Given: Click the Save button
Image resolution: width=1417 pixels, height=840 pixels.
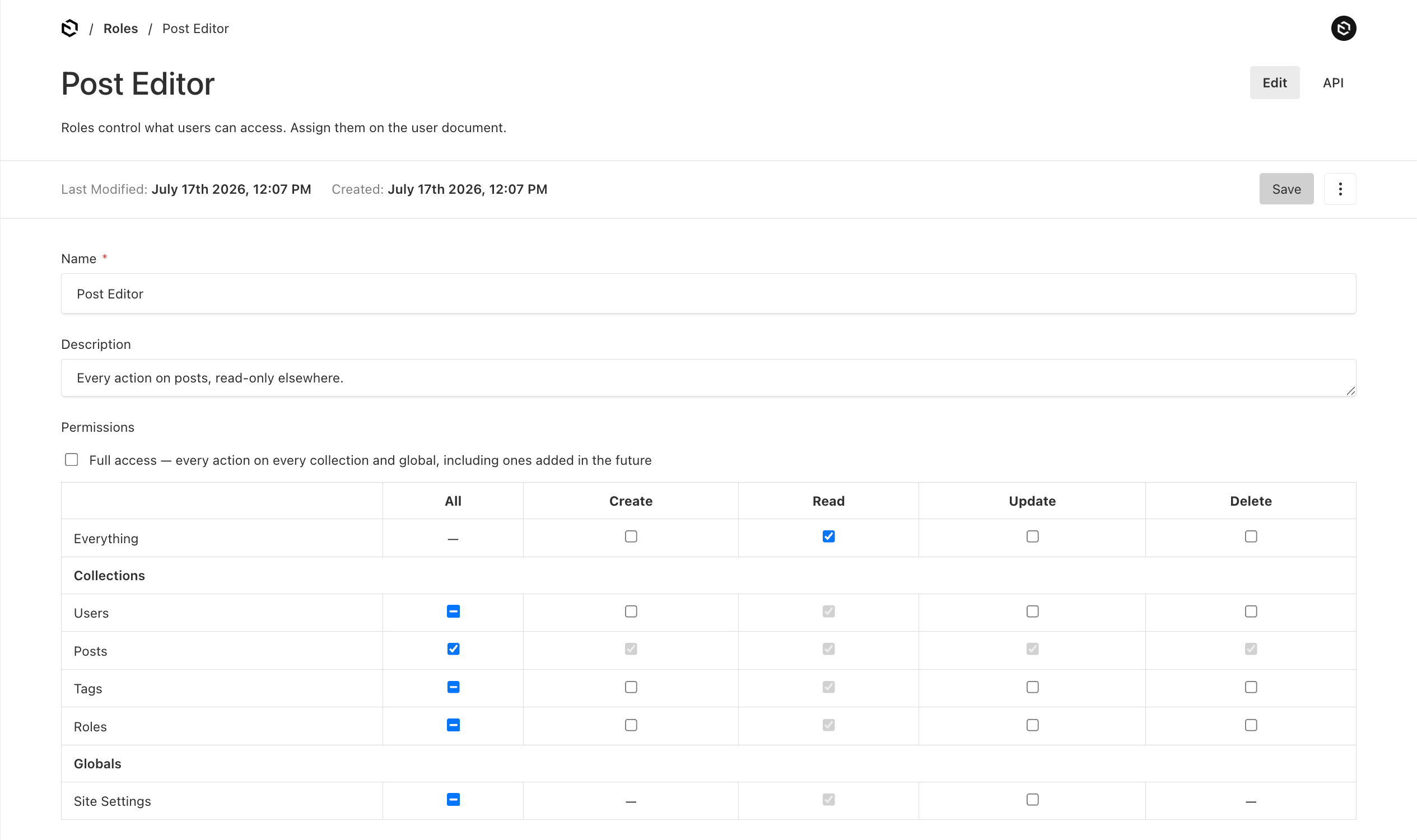Looking at the screenshot, I should click(1285, 189).
